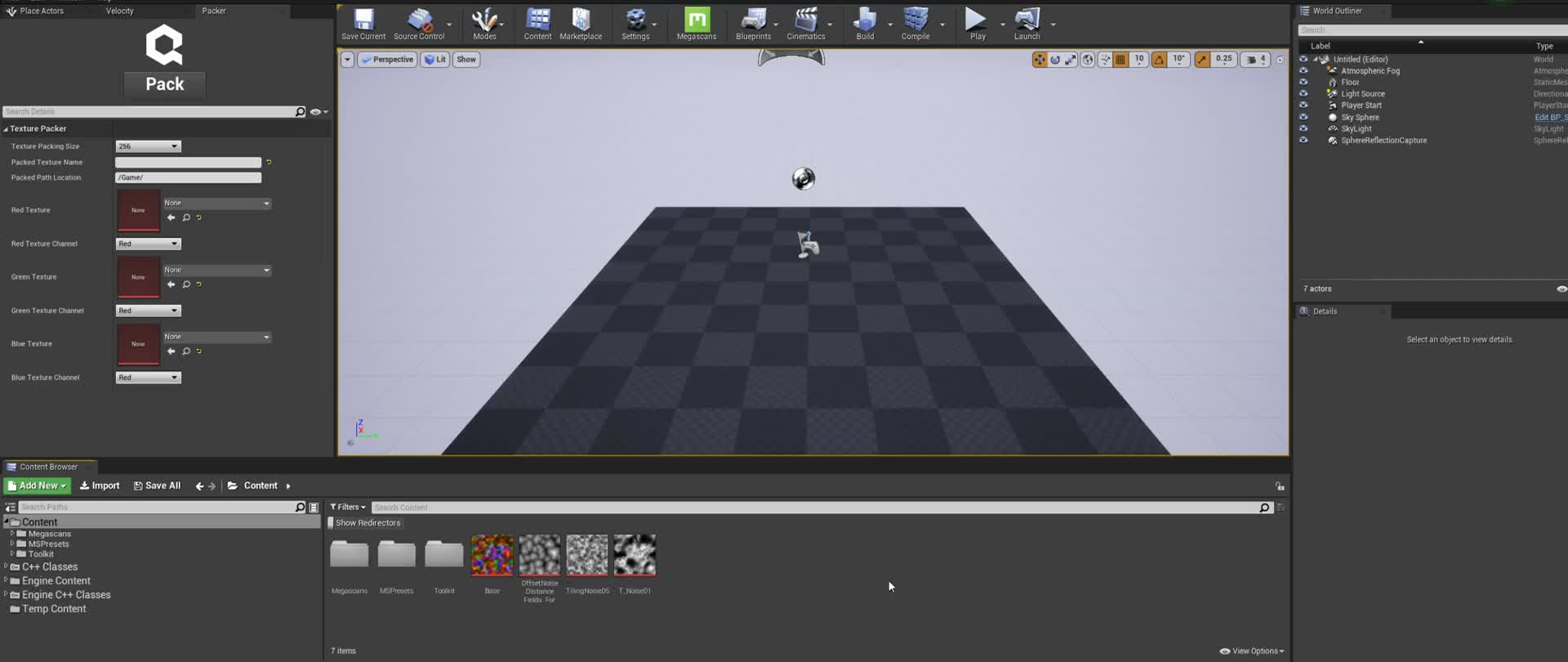Open the Texture Packing Size dropdown
The height and width of the screenshot is (662, 1568).
coord(148,146)
